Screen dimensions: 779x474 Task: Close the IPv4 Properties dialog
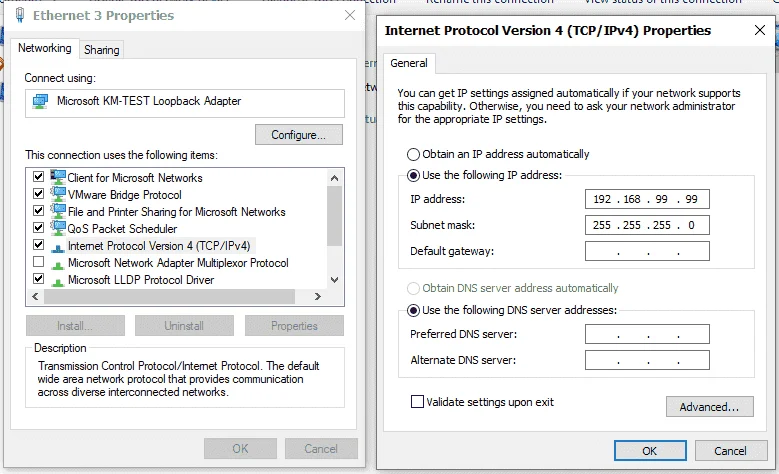pos(760,30)
